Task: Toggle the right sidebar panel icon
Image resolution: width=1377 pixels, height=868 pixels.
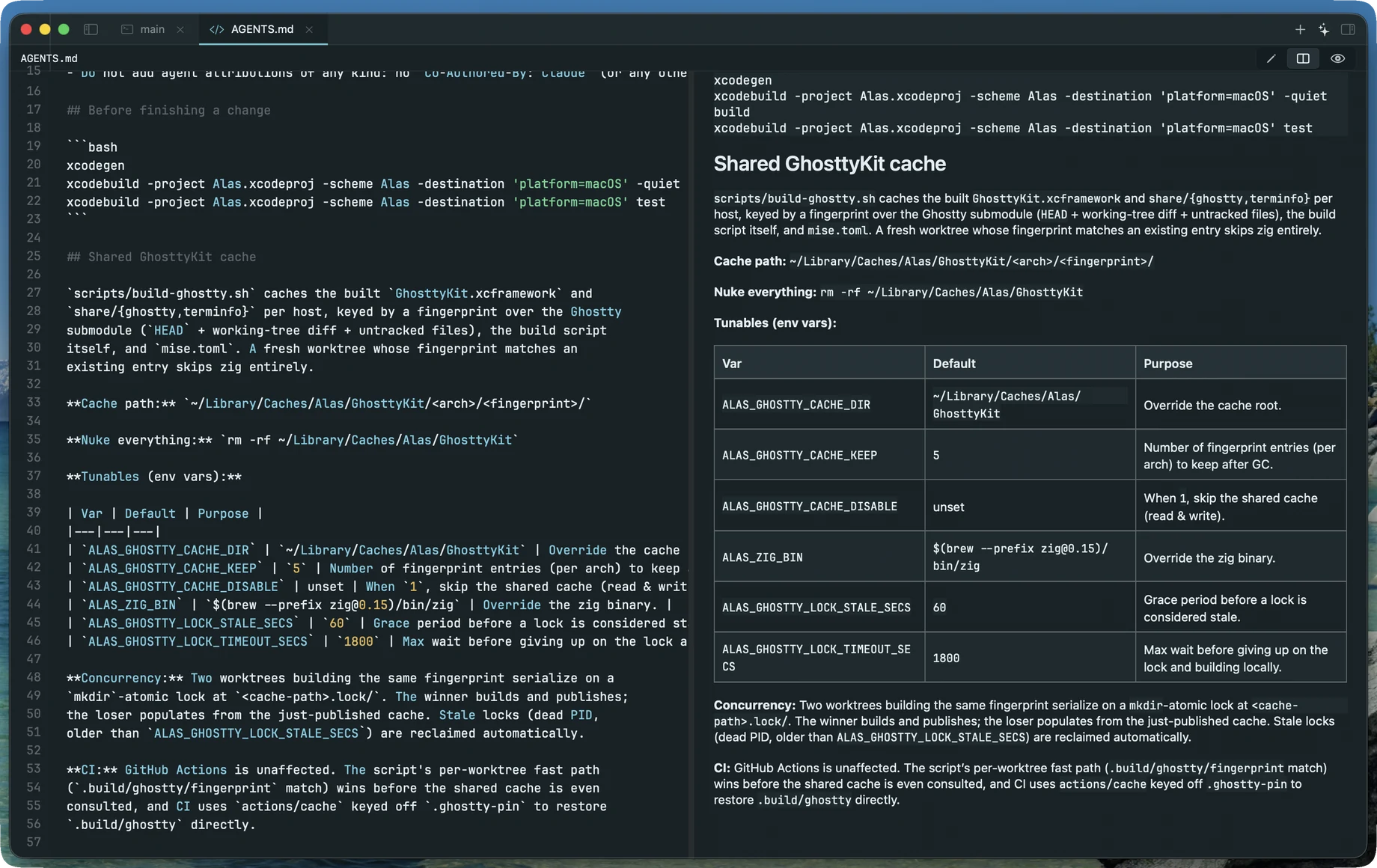Action: [x=1348, y=29]
